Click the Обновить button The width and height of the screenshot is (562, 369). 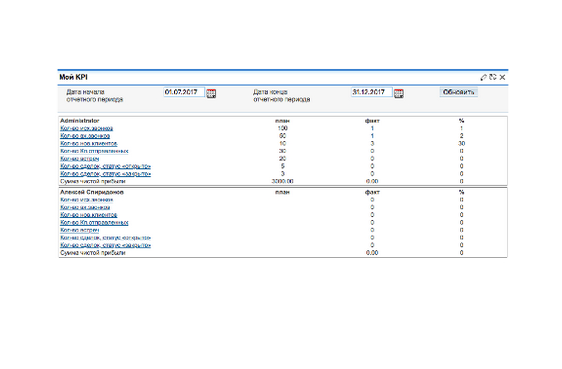pyautogui.click(x=458, y=92)
